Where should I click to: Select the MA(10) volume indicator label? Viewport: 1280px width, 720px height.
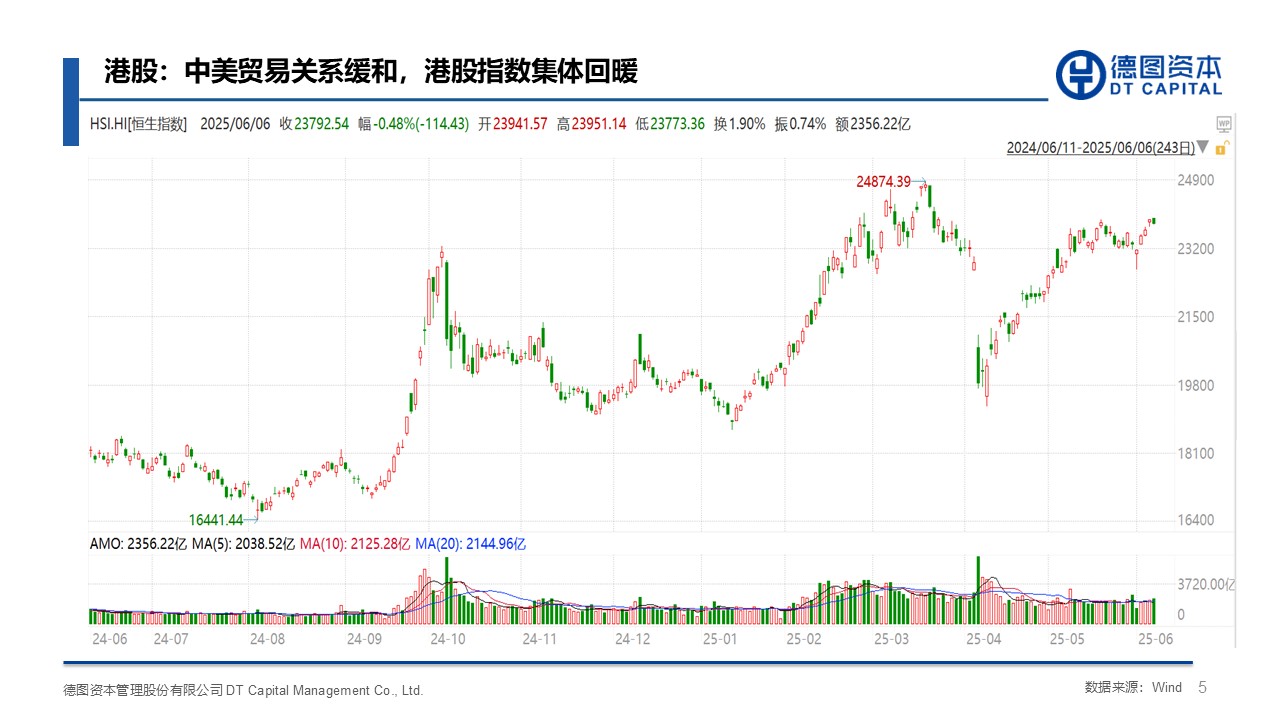(x=355, y=544)
